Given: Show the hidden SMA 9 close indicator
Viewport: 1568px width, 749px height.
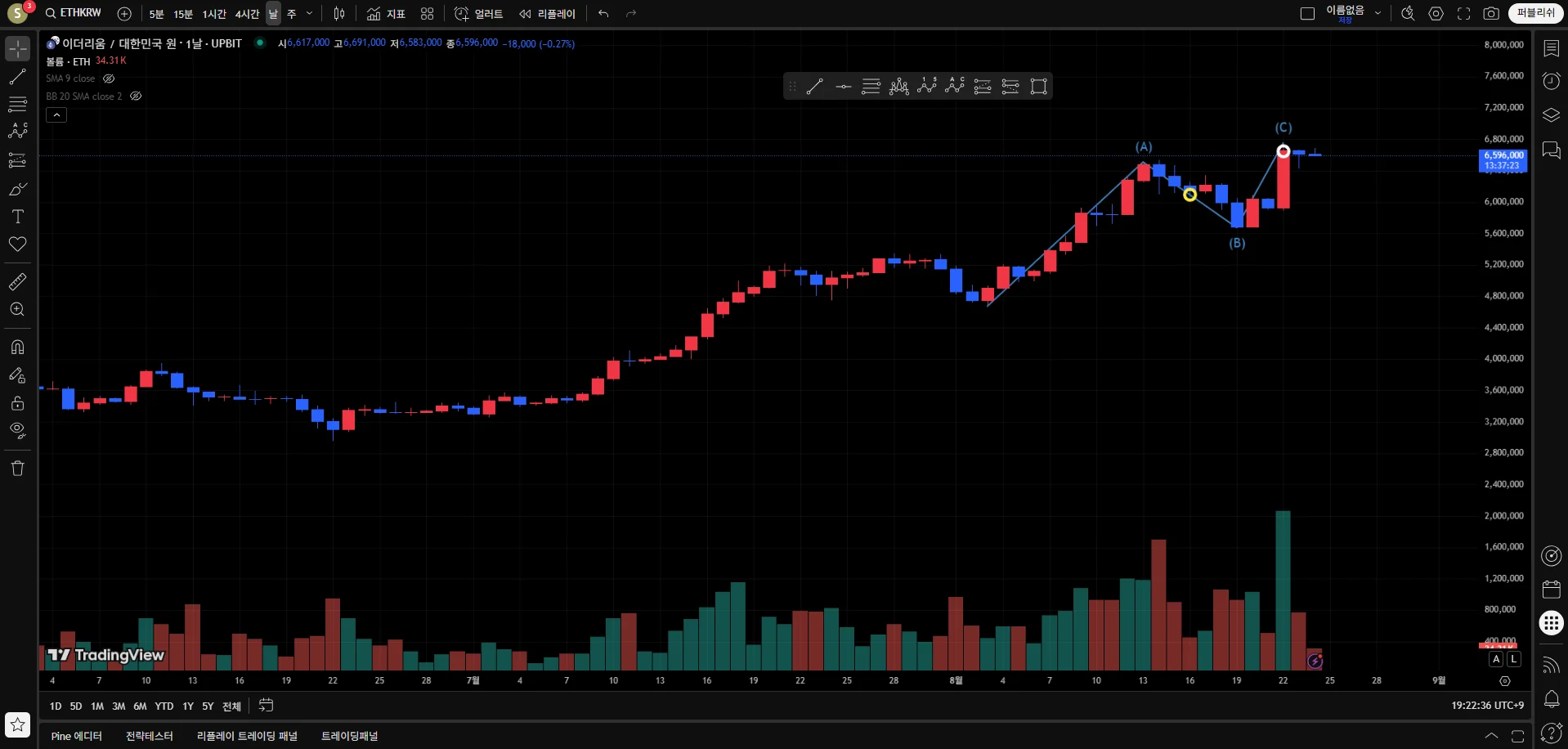Looking at the screenshot, I should pos(109,78).
